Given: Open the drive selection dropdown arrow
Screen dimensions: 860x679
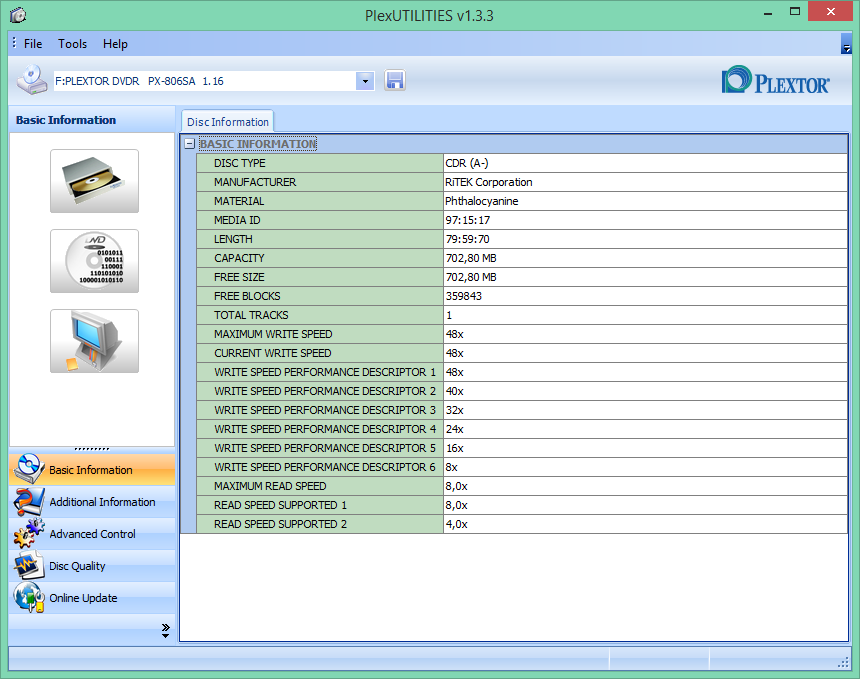Looking at the screenshot, I should (365, 81).
